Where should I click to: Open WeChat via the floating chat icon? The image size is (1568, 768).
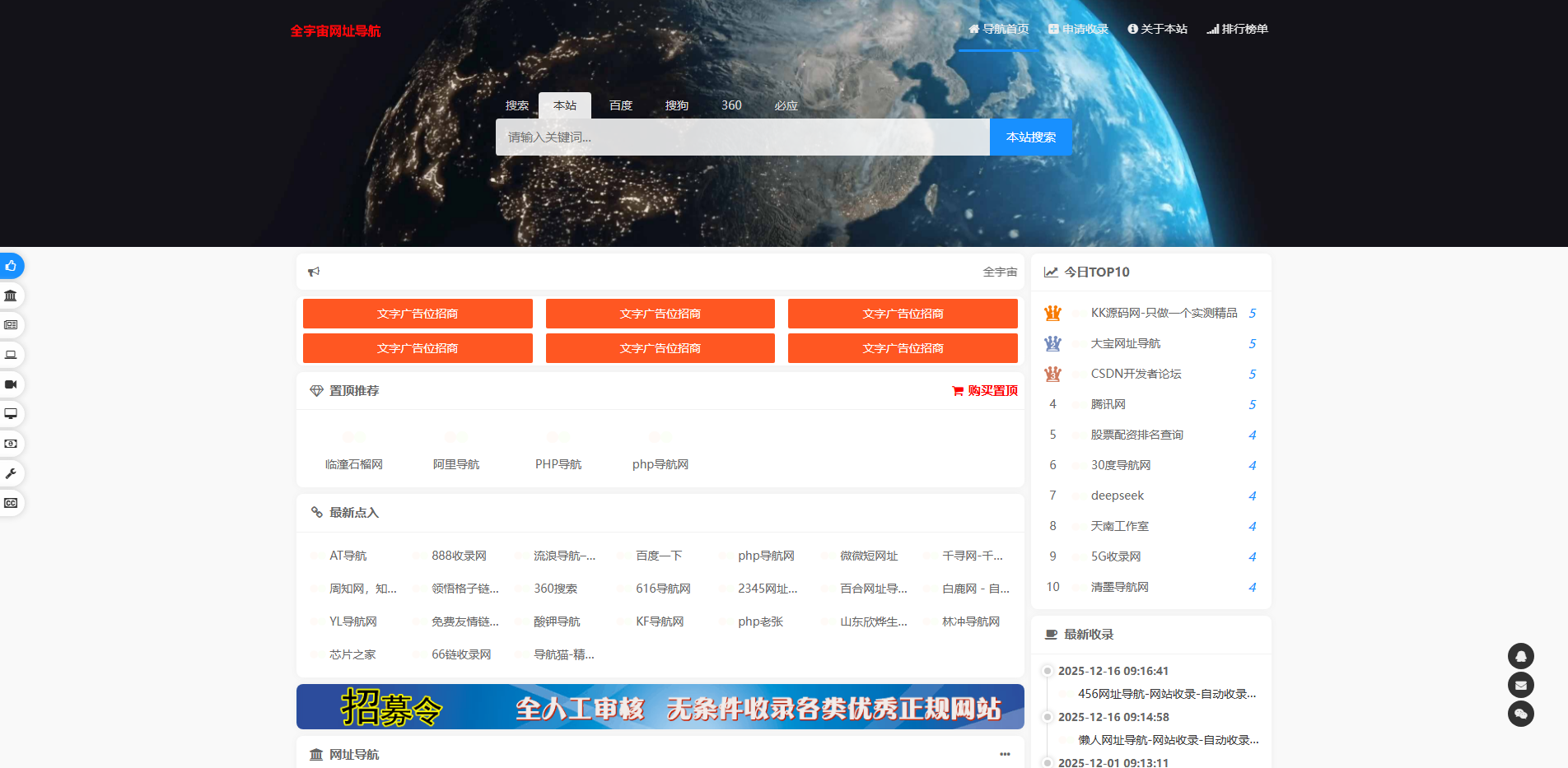tap(1519, 714)
